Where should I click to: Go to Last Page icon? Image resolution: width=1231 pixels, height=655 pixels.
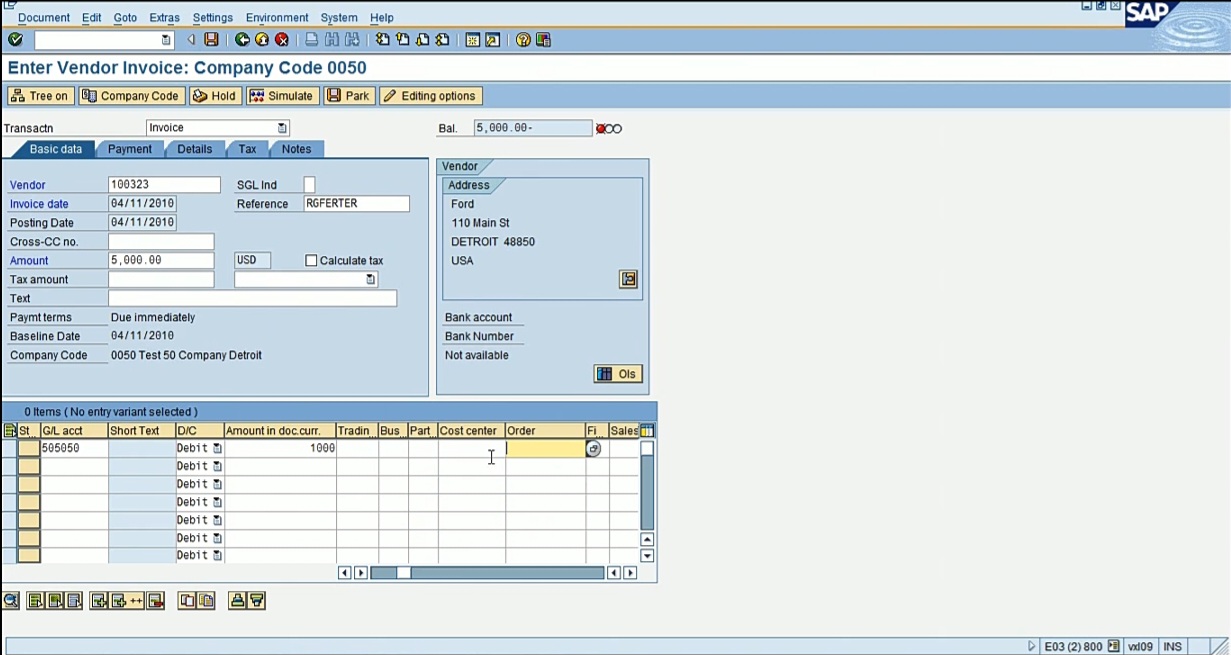(442, 40)
